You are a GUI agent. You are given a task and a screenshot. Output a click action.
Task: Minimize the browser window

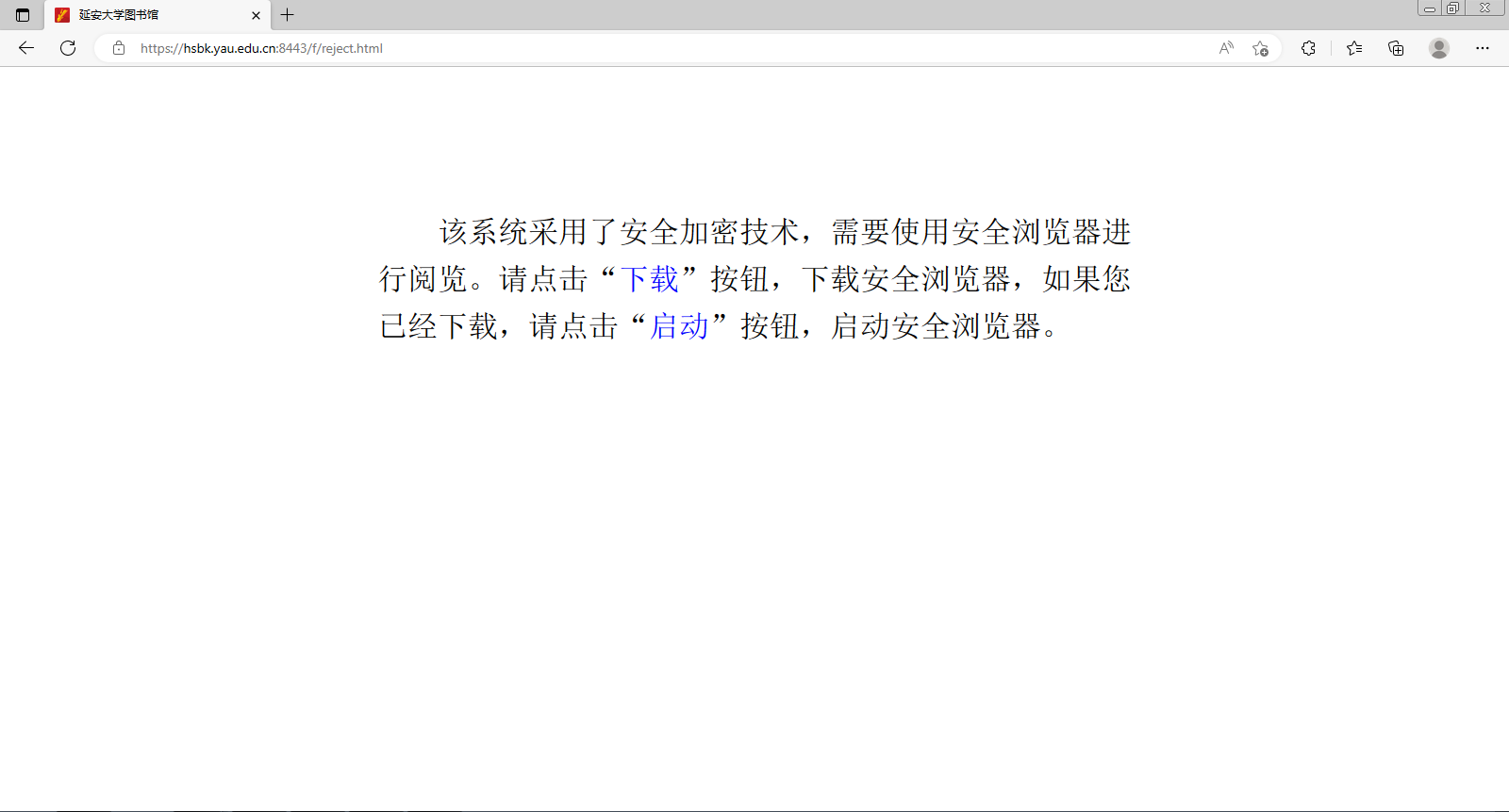click(1430, 8)
